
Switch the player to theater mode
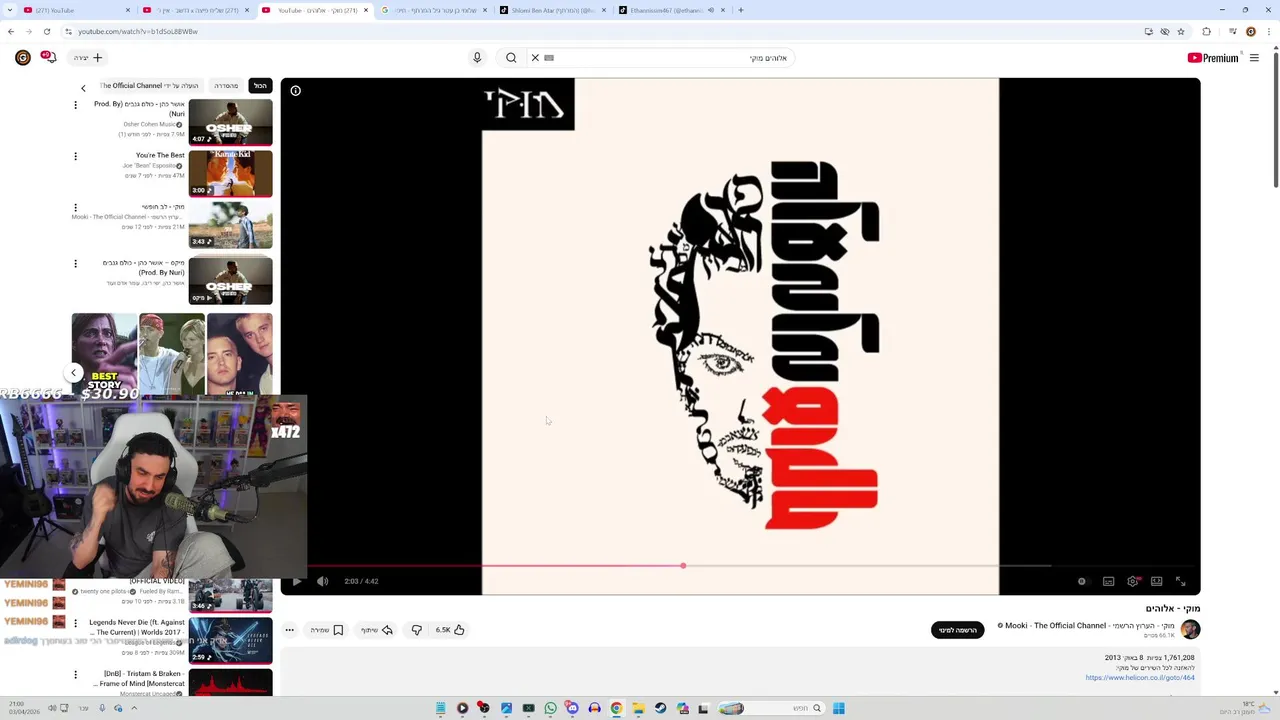[1156, 581]
